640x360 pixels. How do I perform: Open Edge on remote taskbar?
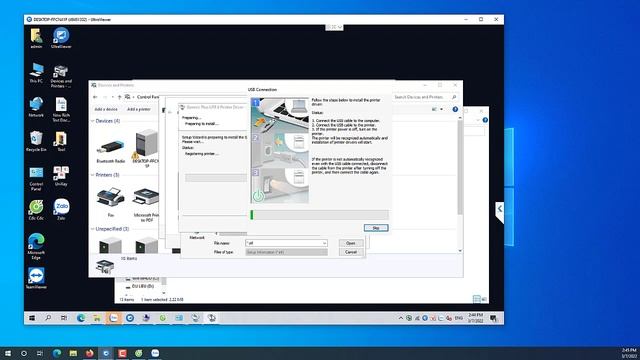(x=81, y=318)
